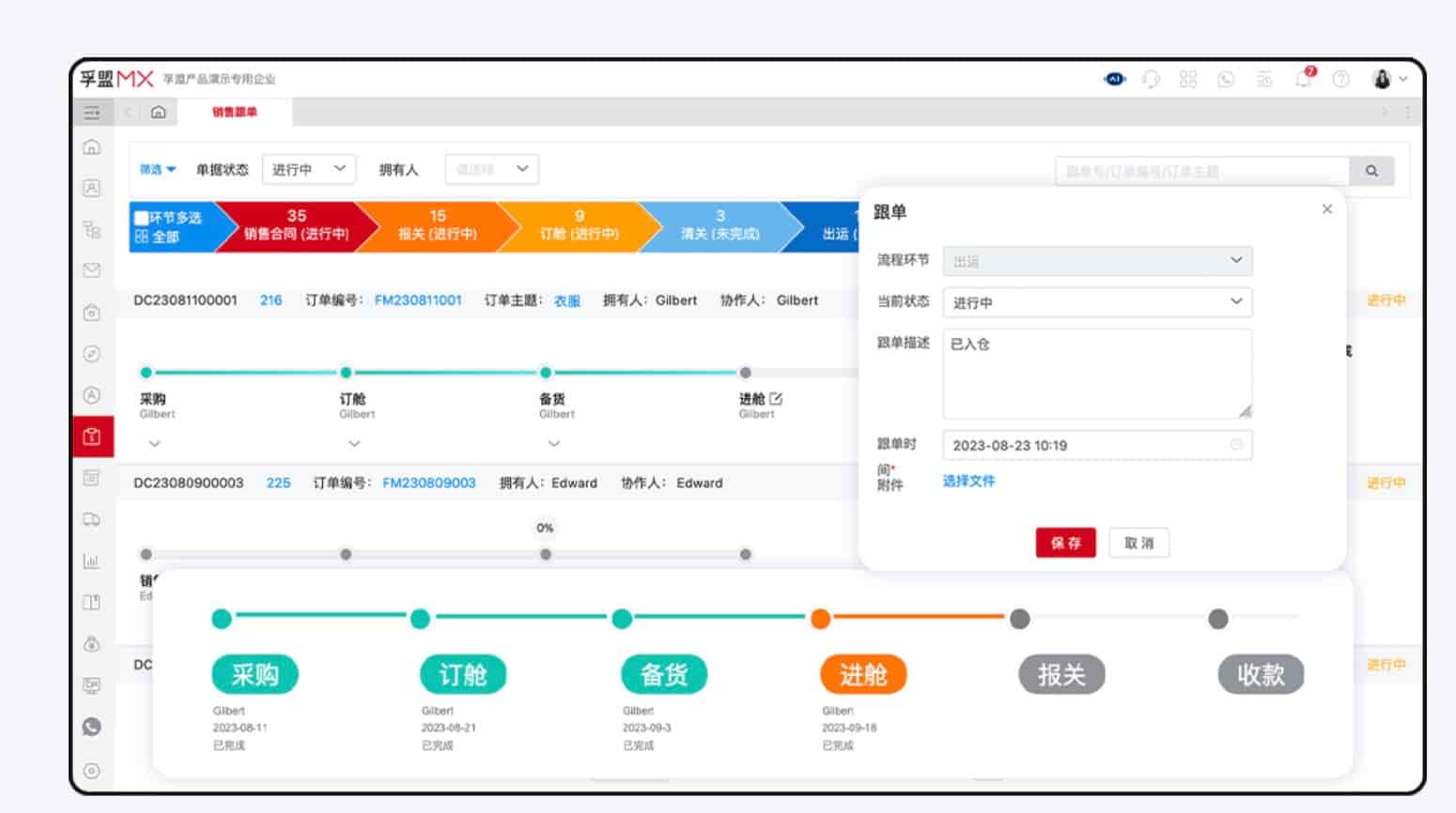Open the bar chart reports icon in sidebar
The image size is (1456, 813).
92,561
